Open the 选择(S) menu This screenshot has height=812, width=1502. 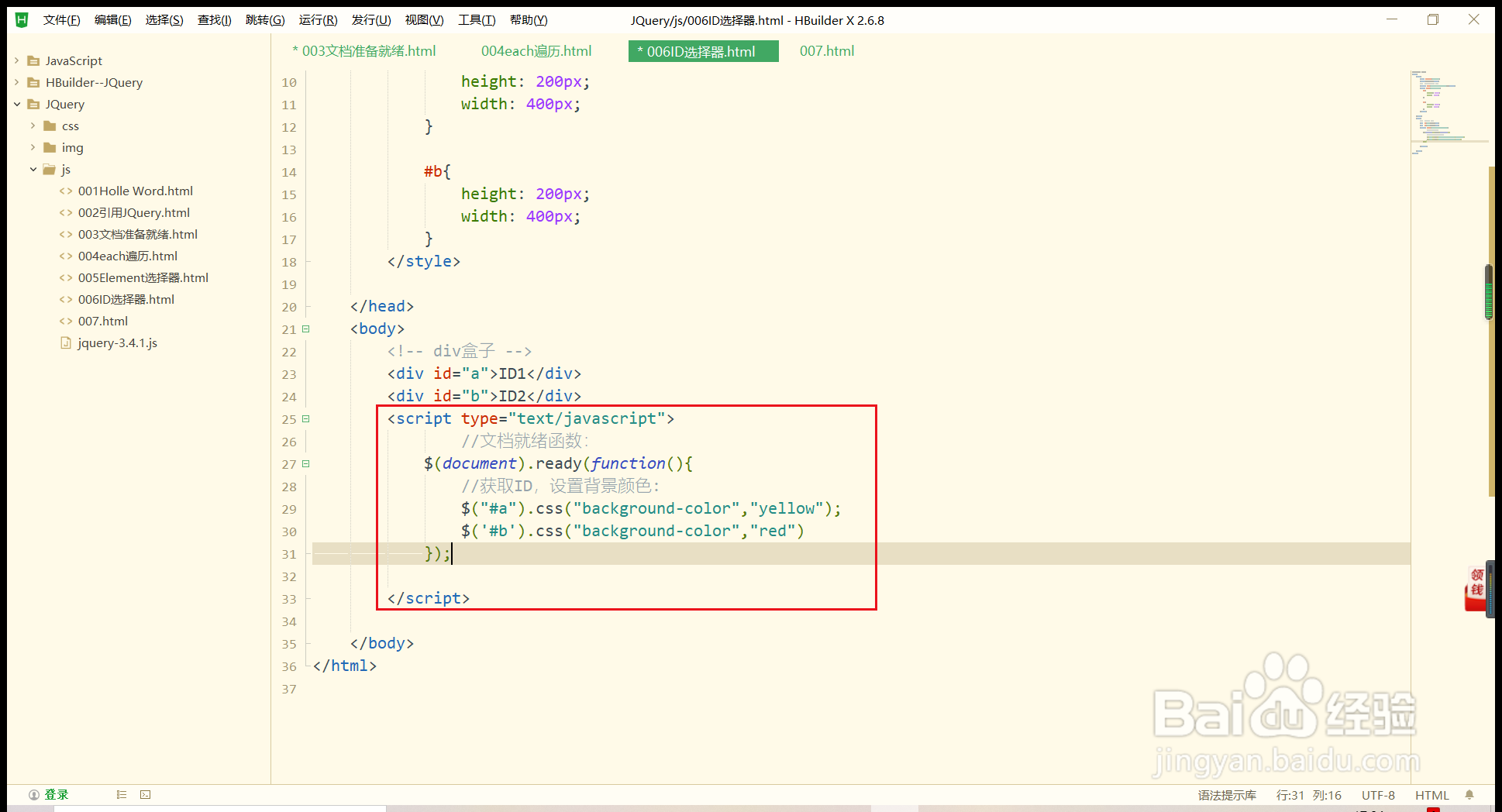pos(164,20)
